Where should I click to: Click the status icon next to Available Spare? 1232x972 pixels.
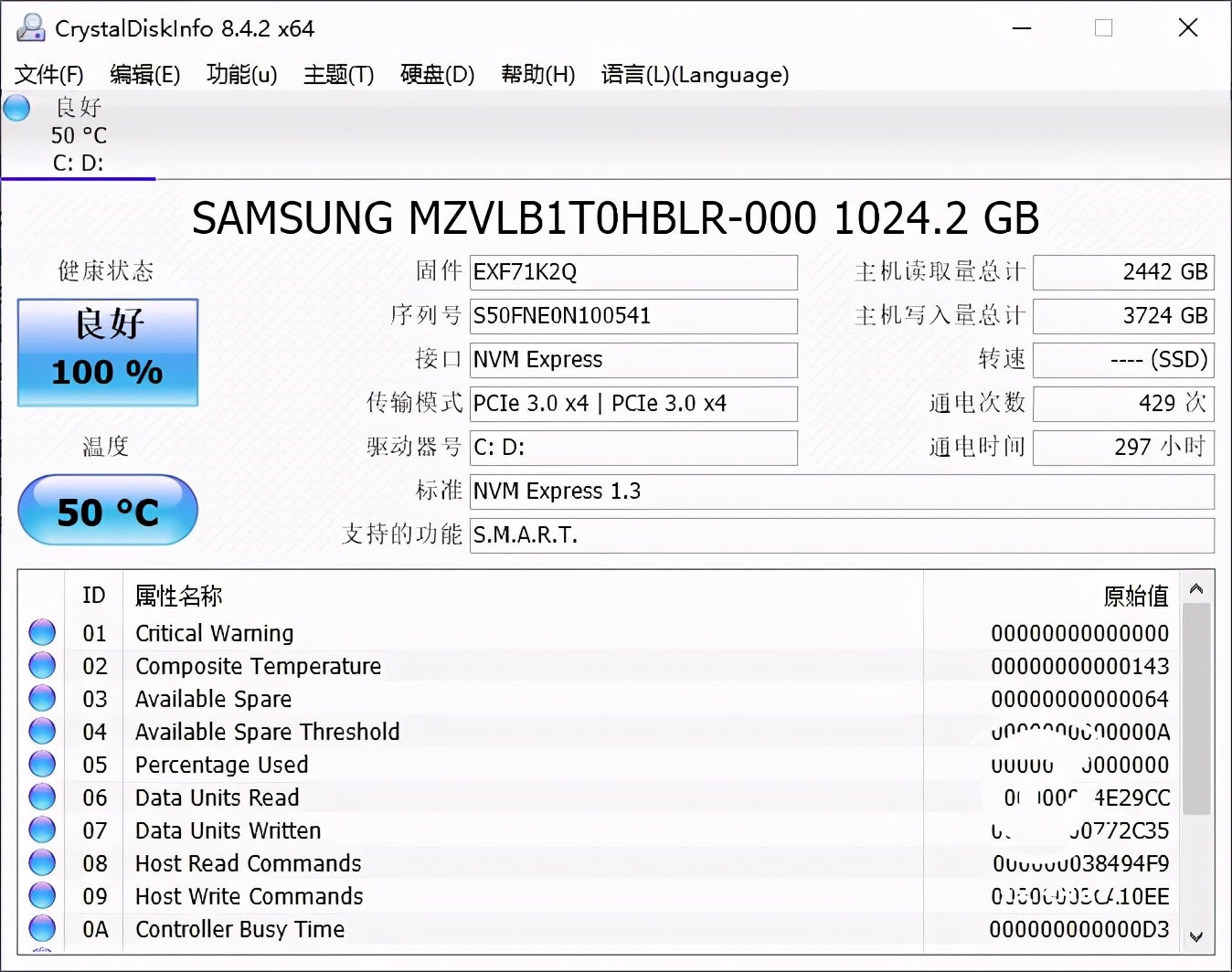coord(42,697)
